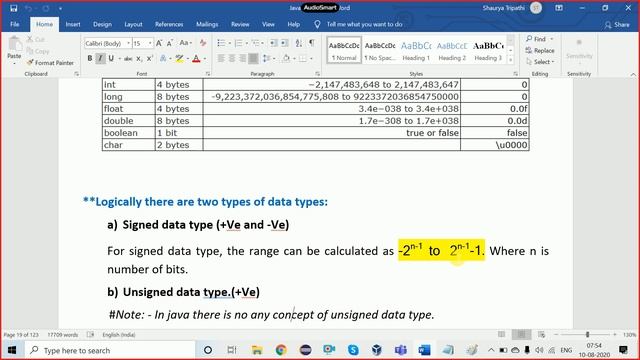Justify the paragraph text
The width and height of the screenshot is (640, 360).
(253, 59)
